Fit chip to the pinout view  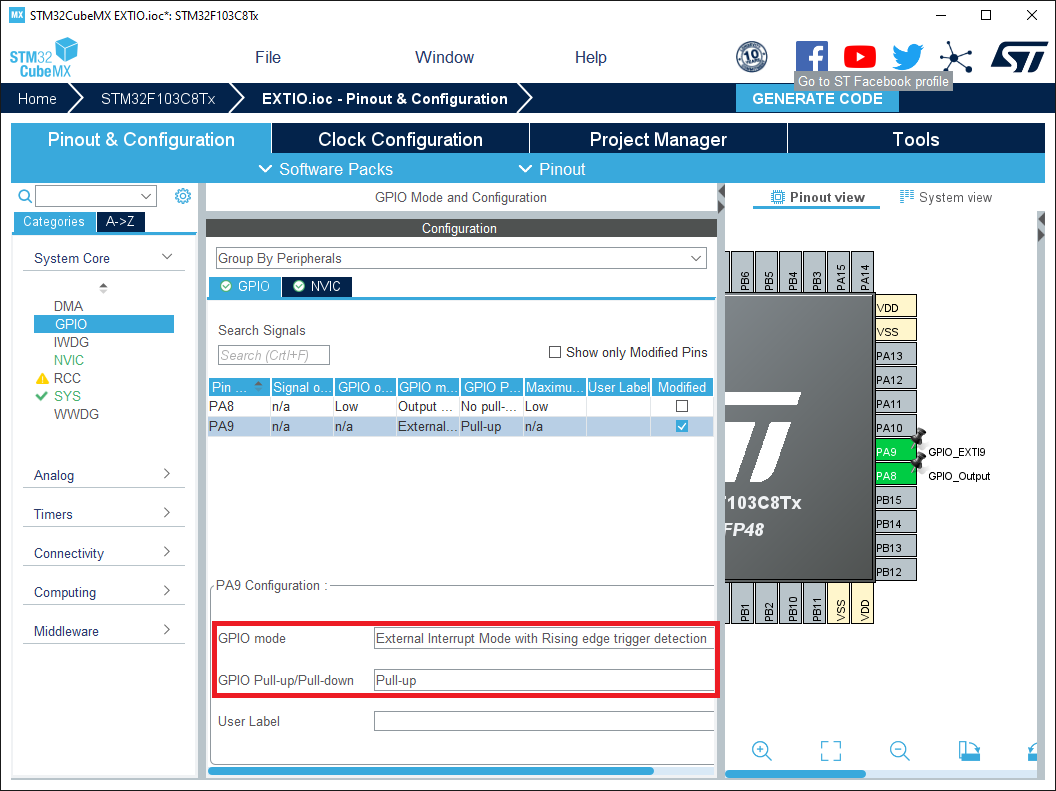tap(831, 751)
